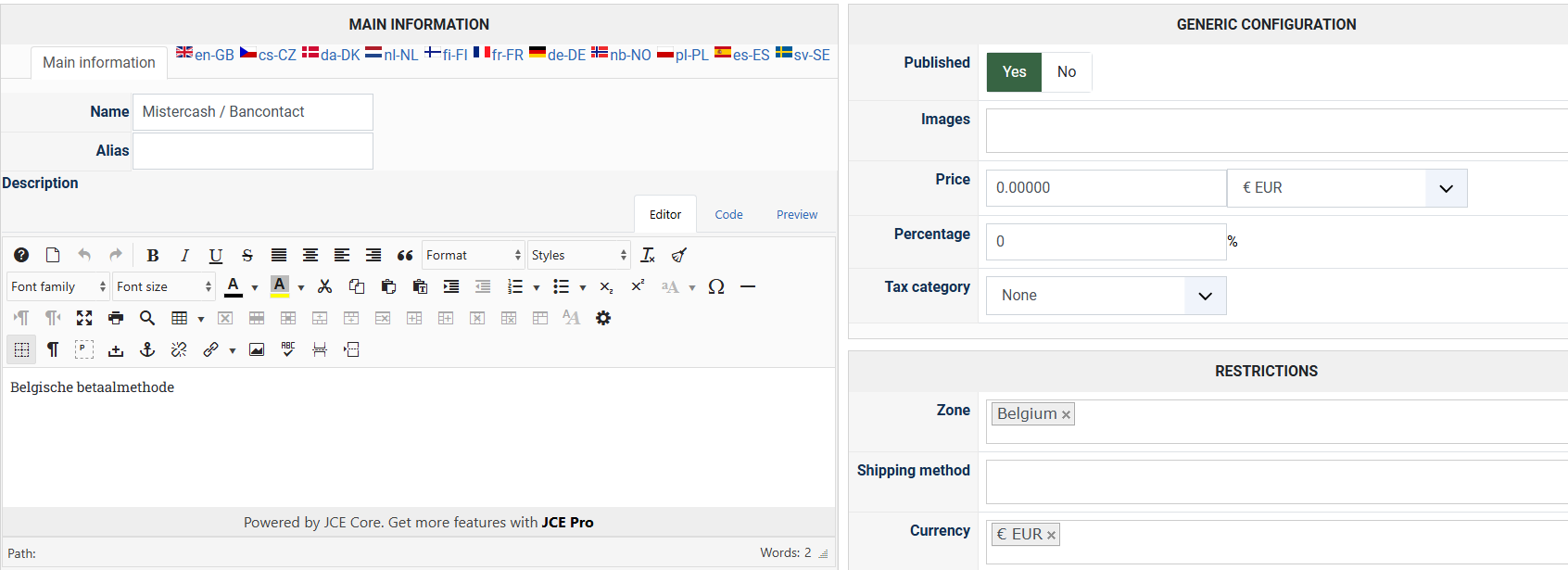Viewport: 1568px width, 570px height.
Task: Switch to the fr-FR language tab
Action: tap(499, 55)
